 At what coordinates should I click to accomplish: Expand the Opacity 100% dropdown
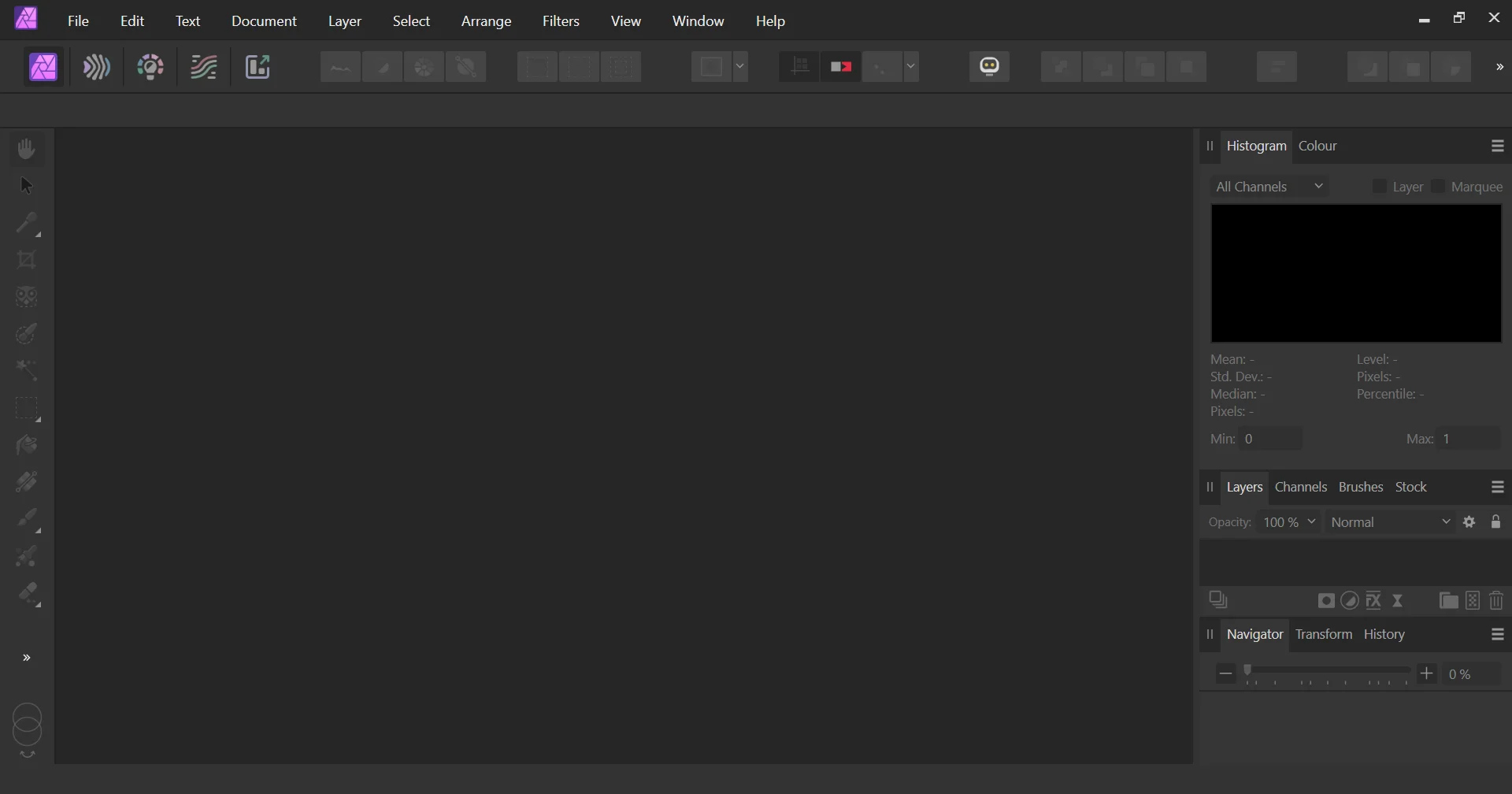(1290, 522)
